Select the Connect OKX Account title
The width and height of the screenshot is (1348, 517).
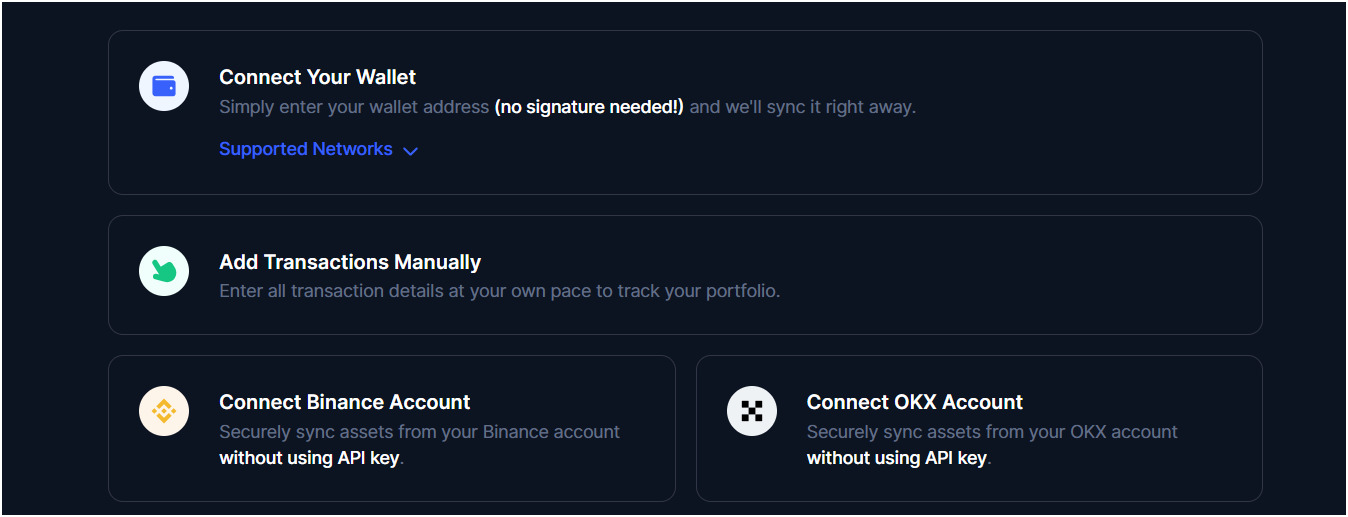coord(914,402)
